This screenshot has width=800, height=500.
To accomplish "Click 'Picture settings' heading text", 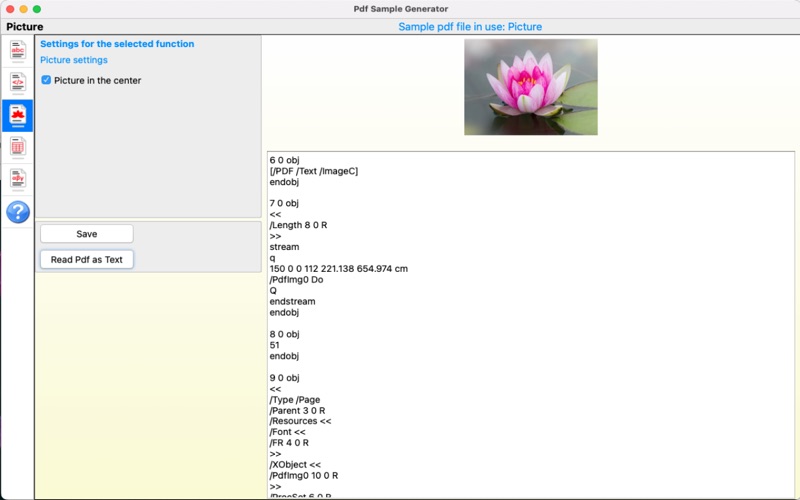I will (74, 60).
